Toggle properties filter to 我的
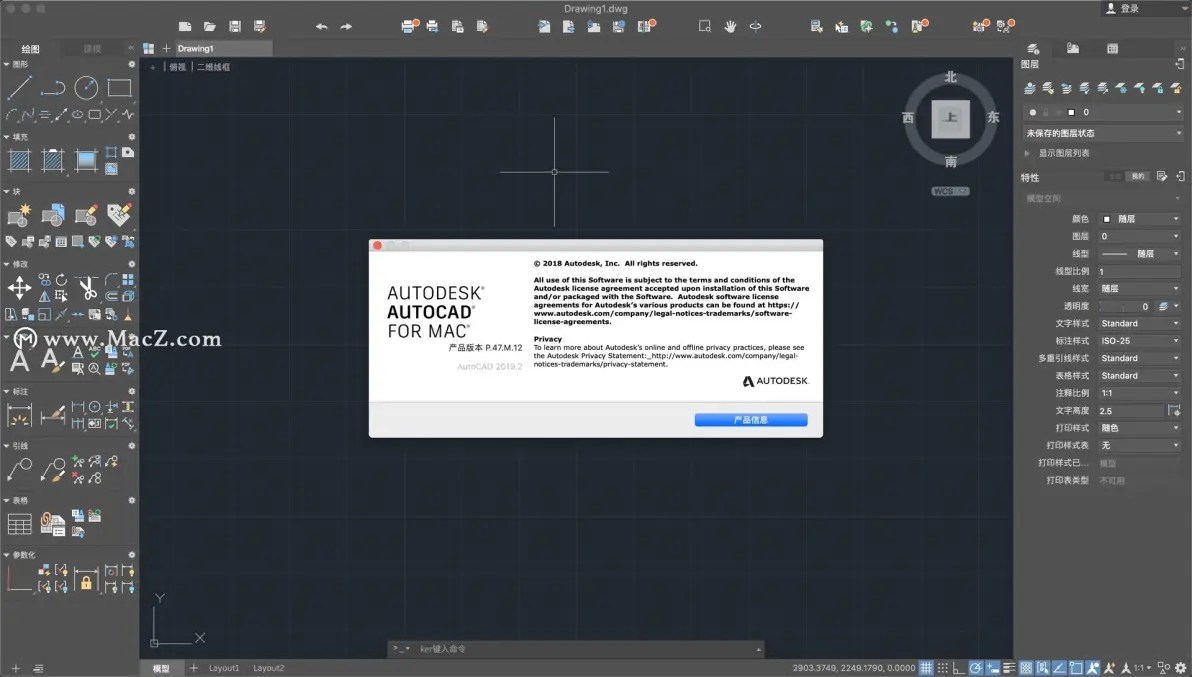Image resolution: width=1192 pixels, height=677 pixels. 1137,176
